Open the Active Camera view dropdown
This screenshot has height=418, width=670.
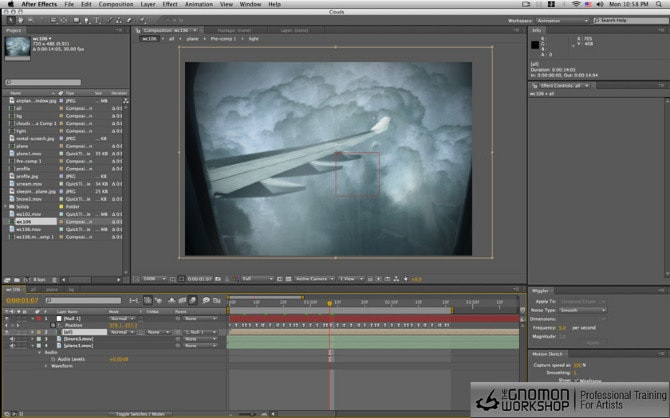(314, 279)
